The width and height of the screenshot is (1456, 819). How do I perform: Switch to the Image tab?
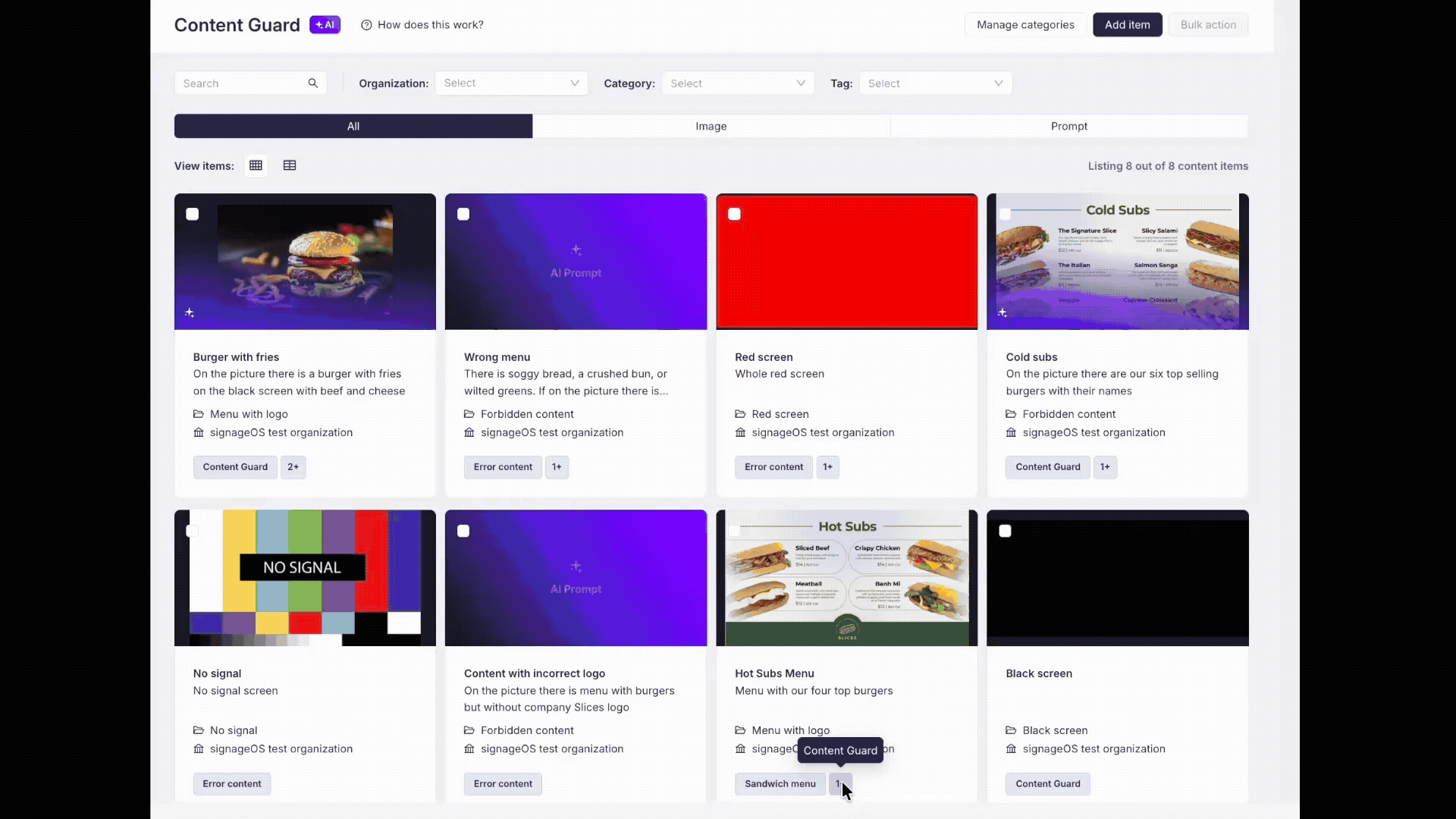711,126
